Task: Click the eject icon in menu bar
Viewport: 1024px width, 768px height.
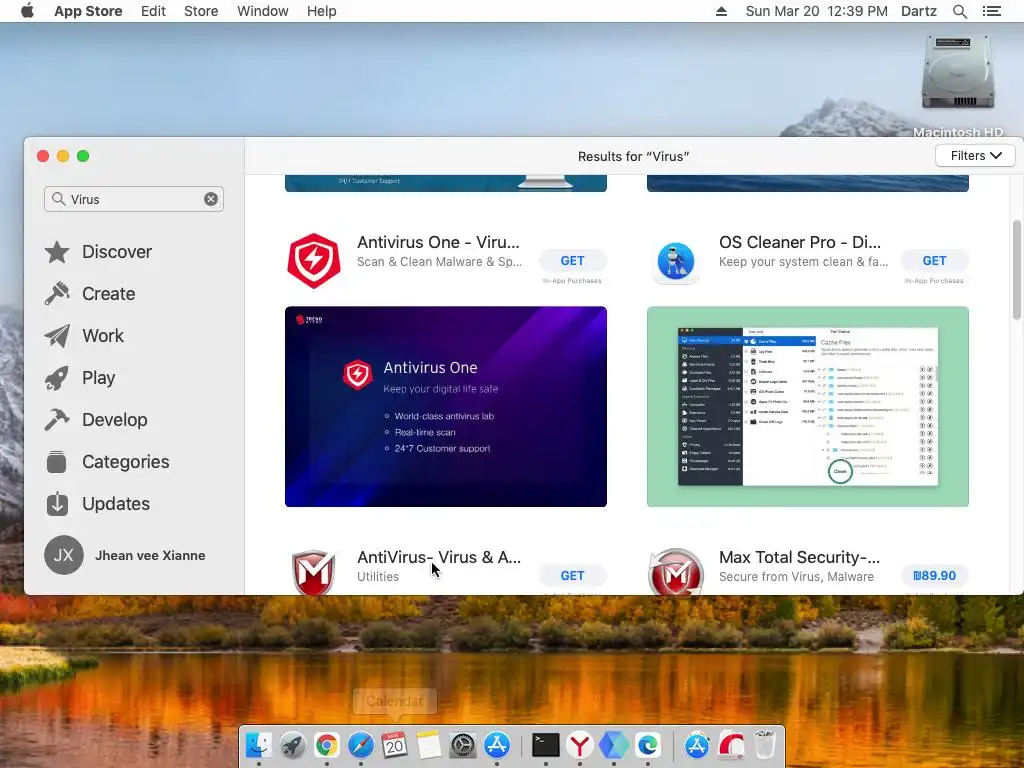Action: (721, 11)
